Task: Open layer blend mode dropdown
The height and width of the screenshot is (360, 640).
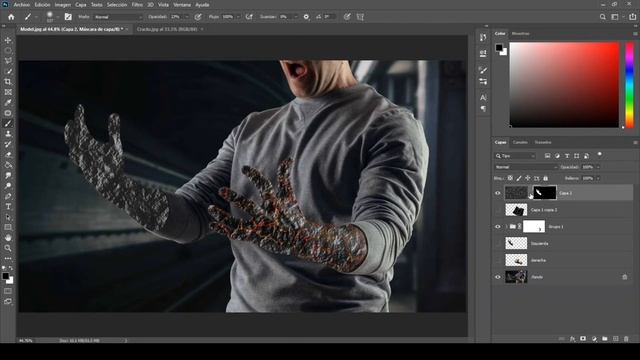Action: (526, 167)
